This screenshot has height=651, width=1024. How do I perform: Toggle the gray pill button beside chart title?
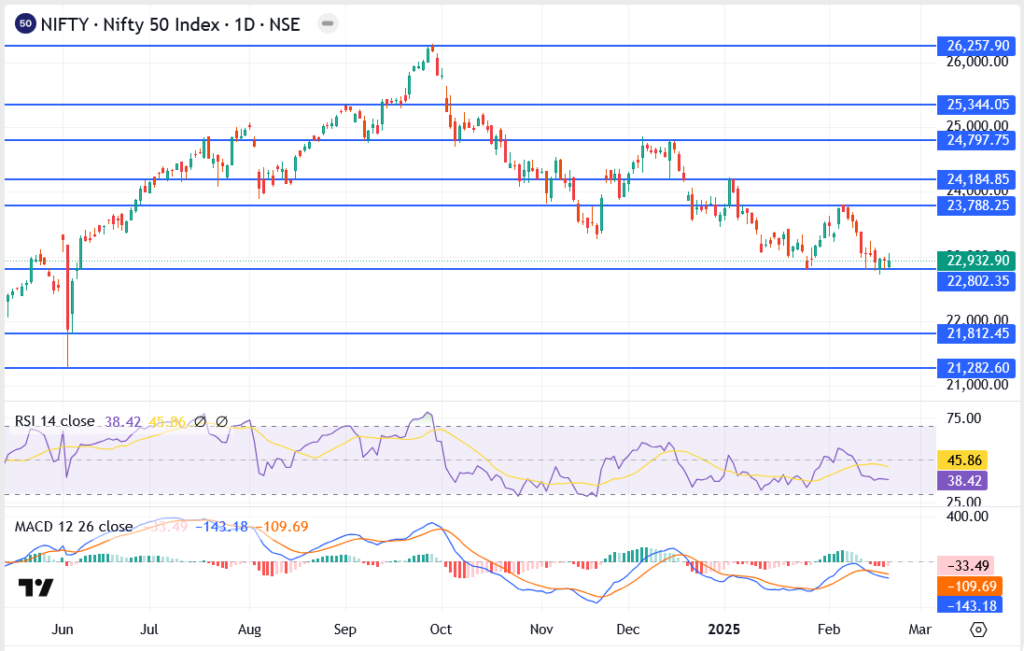click(327, 23)
